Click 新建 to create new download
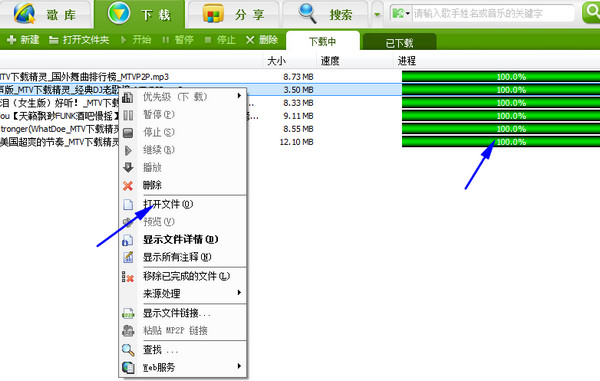Viewport: 600px width, 381px height. click(x=23, y=39)
